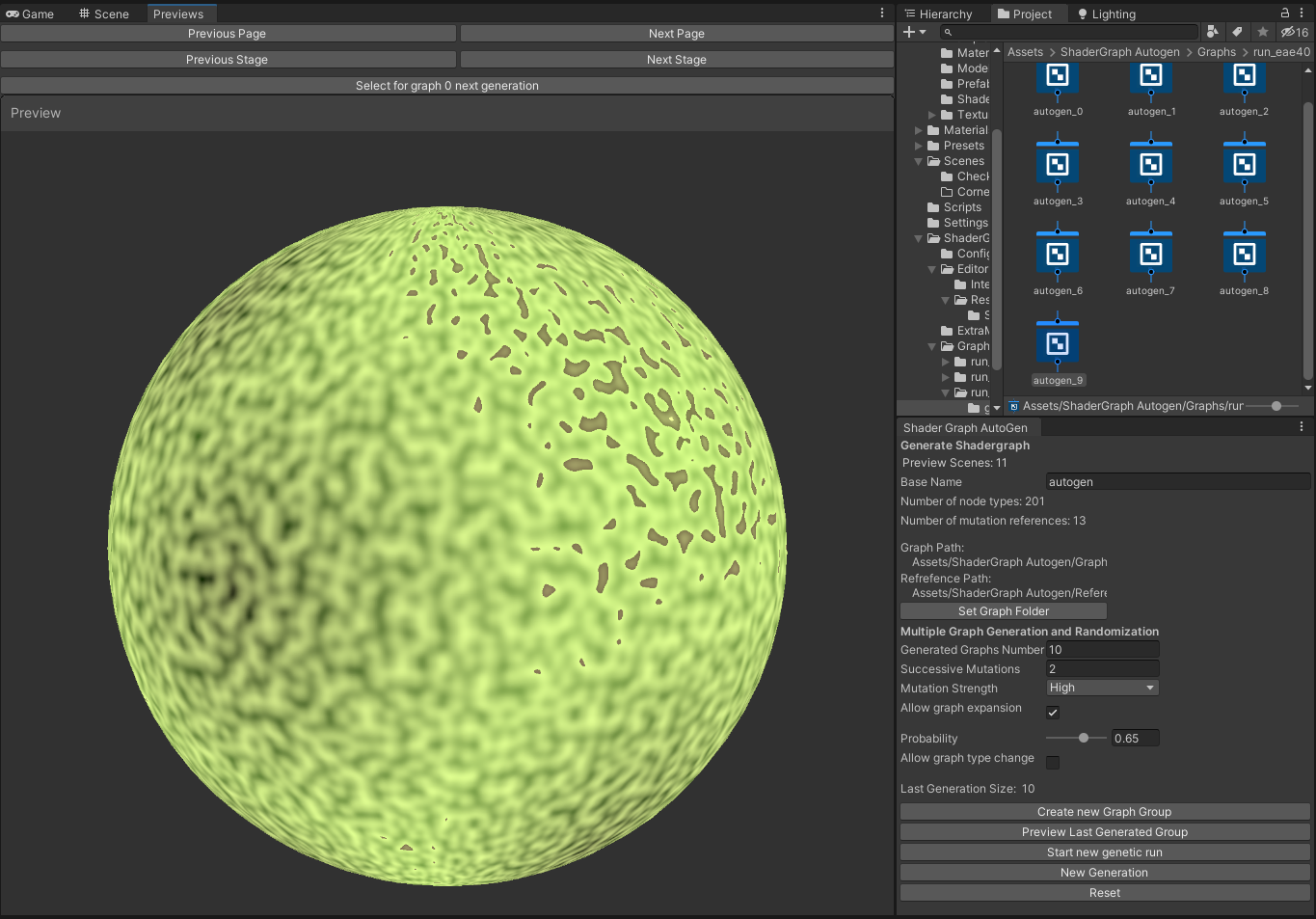This screenshot has height=919, width=1316.
Task: Open the Project panel three-dot options menu
Action: click(1302, 14)
